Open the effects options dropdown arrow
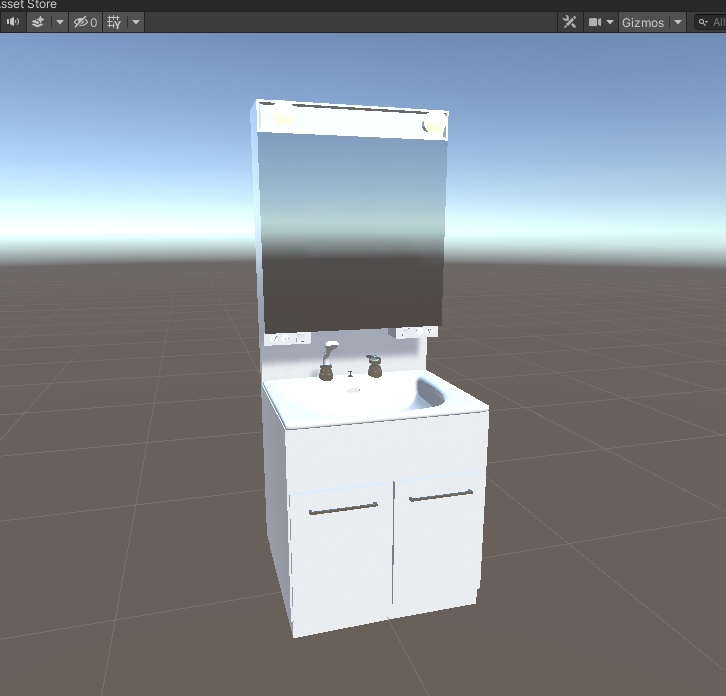This screenshot has height=696, width=726. (60, 22)
